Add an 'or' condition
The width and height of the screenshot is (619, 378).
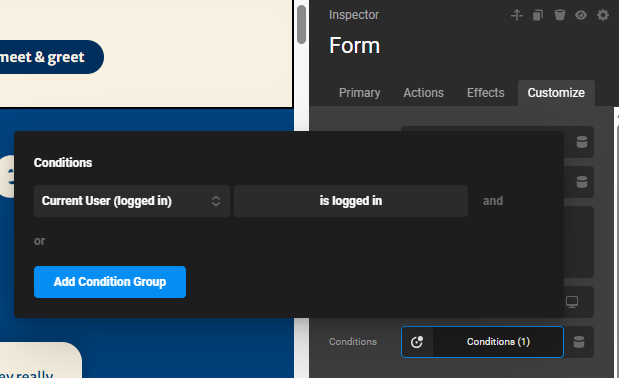click(x=39, y=241)
